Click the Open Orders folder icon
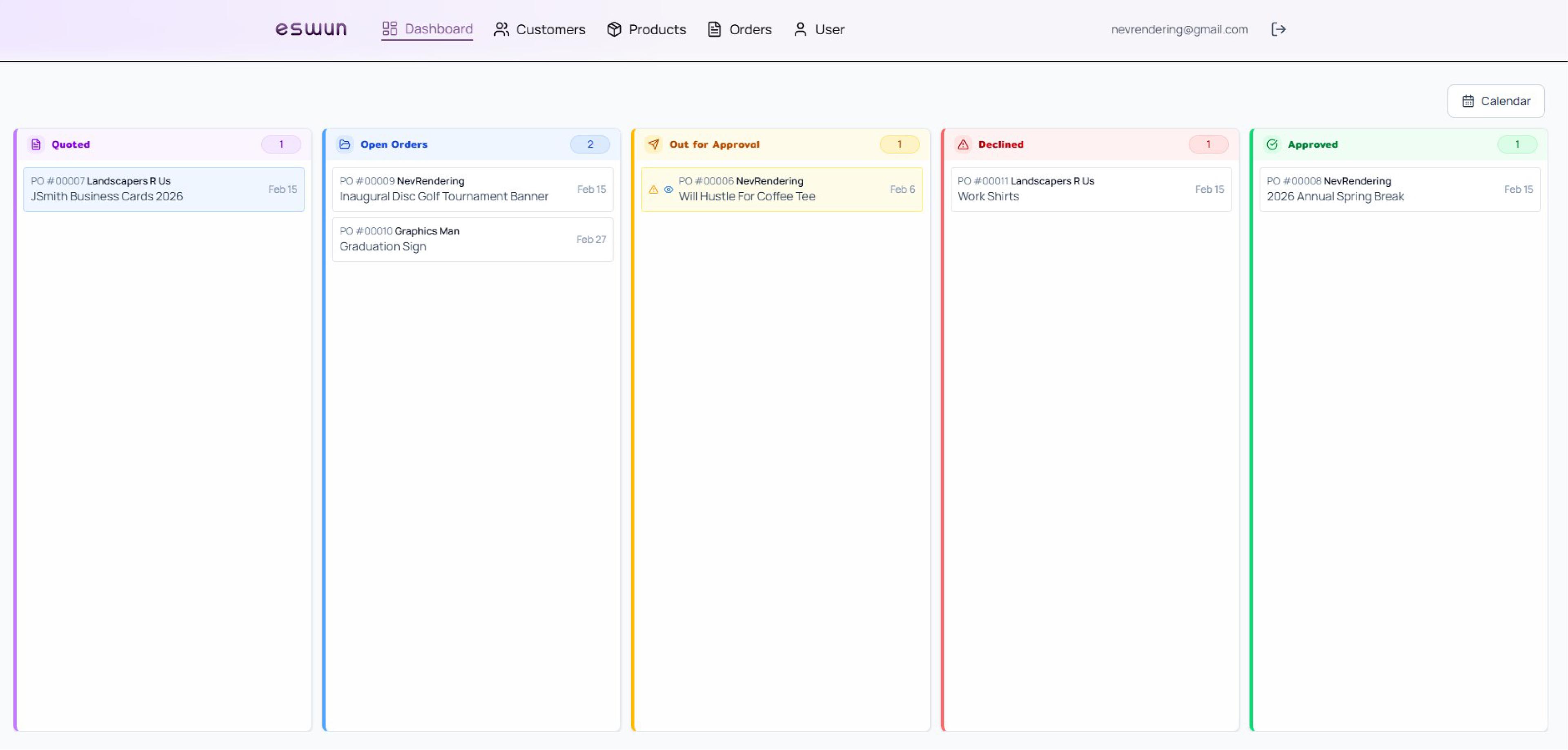 coord(345,144)
